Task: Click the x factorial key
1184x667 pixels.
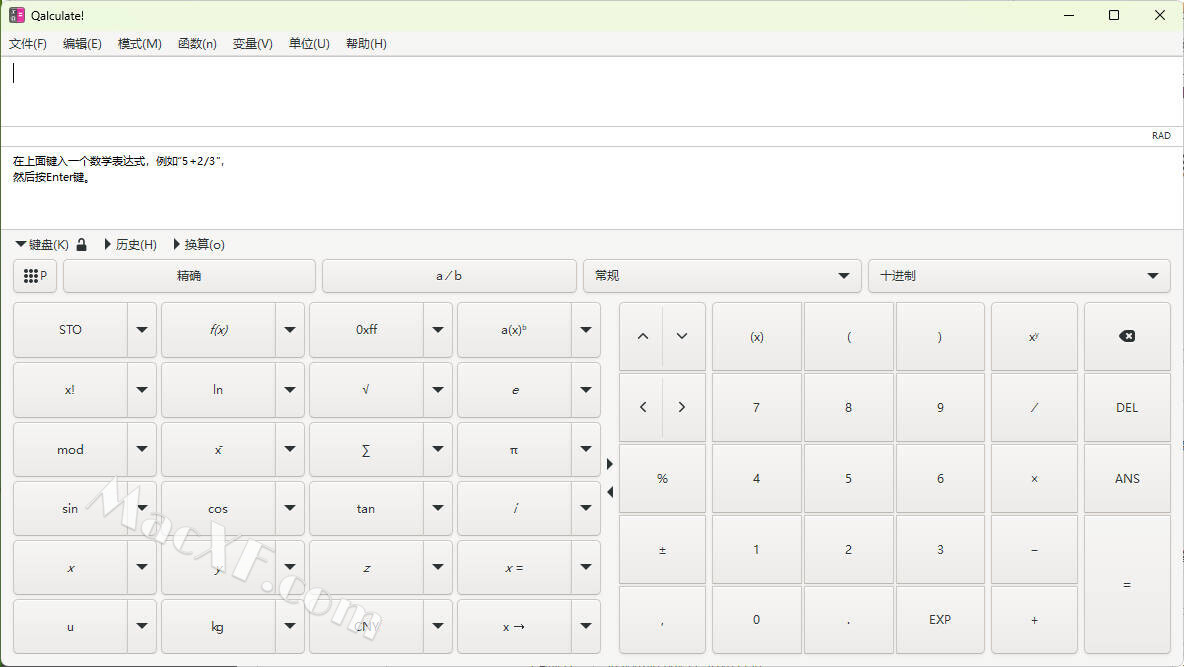Action: click(x=70, y=390)
